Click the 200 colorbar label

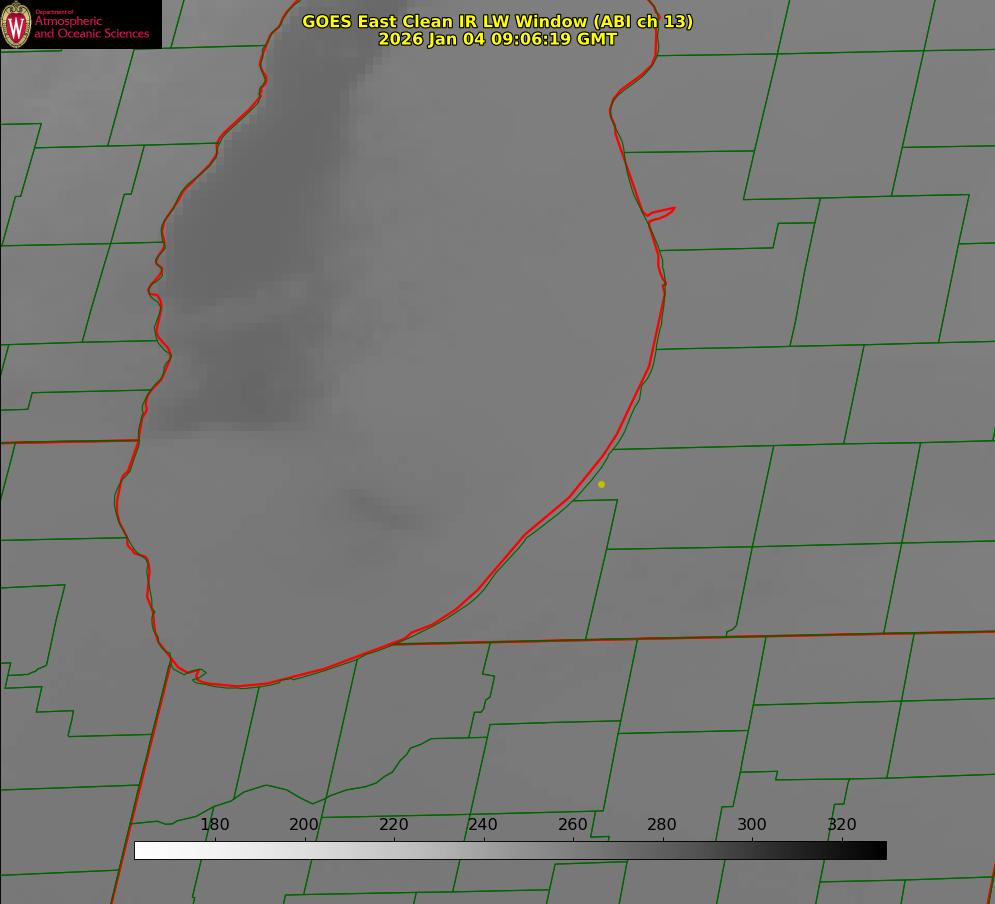click(304, 824)
